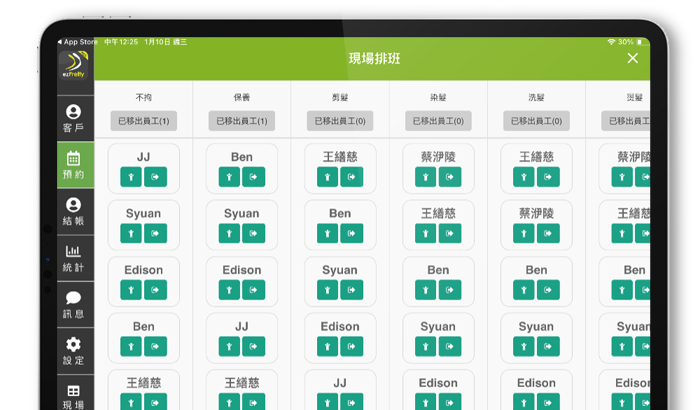Move Syuan to top in 染髮 column
This screenshot has height=410, width=700.
point(425,346)
